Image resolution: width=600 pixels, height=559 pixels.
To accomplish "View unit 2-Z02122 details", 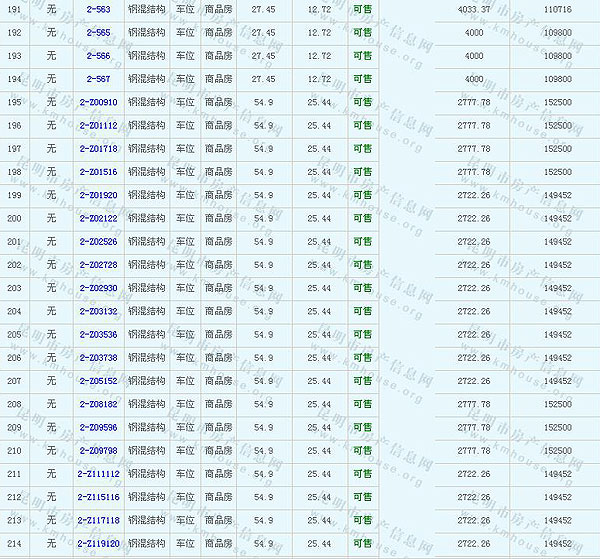I will (98, 218).
